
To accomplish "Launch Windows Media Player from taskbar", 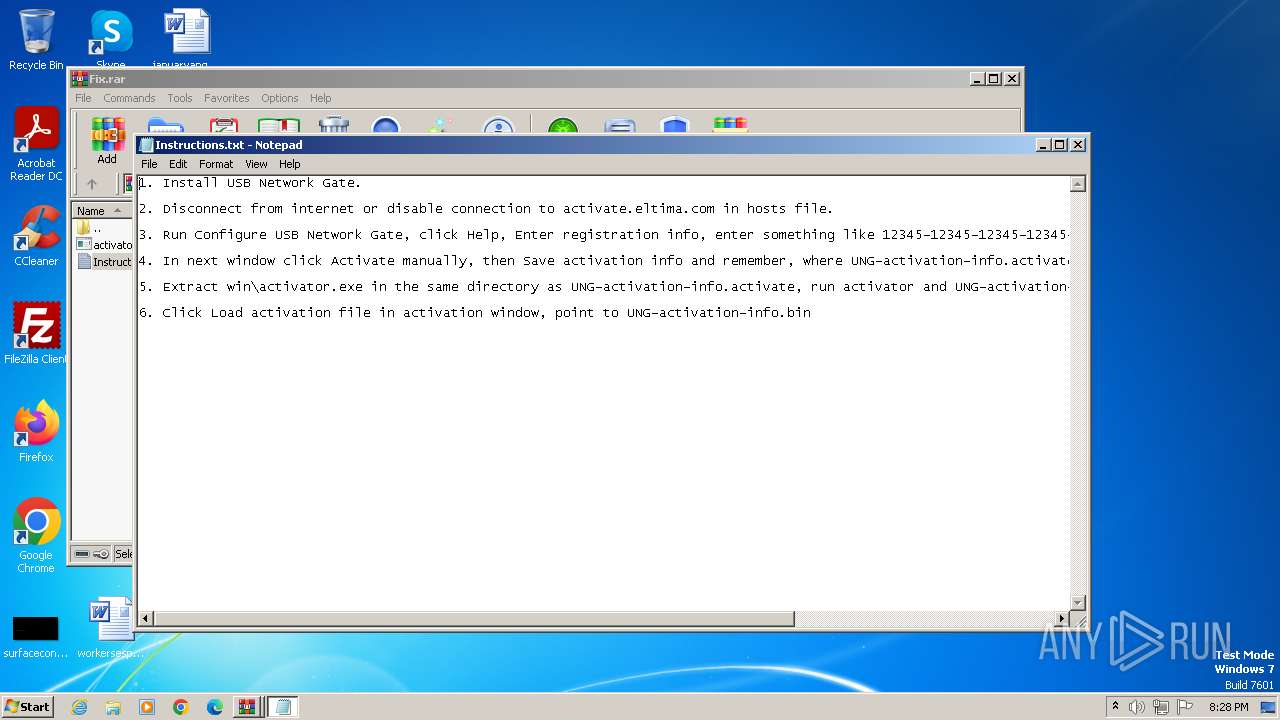I will pyautogui.click(x=147, y=707).
